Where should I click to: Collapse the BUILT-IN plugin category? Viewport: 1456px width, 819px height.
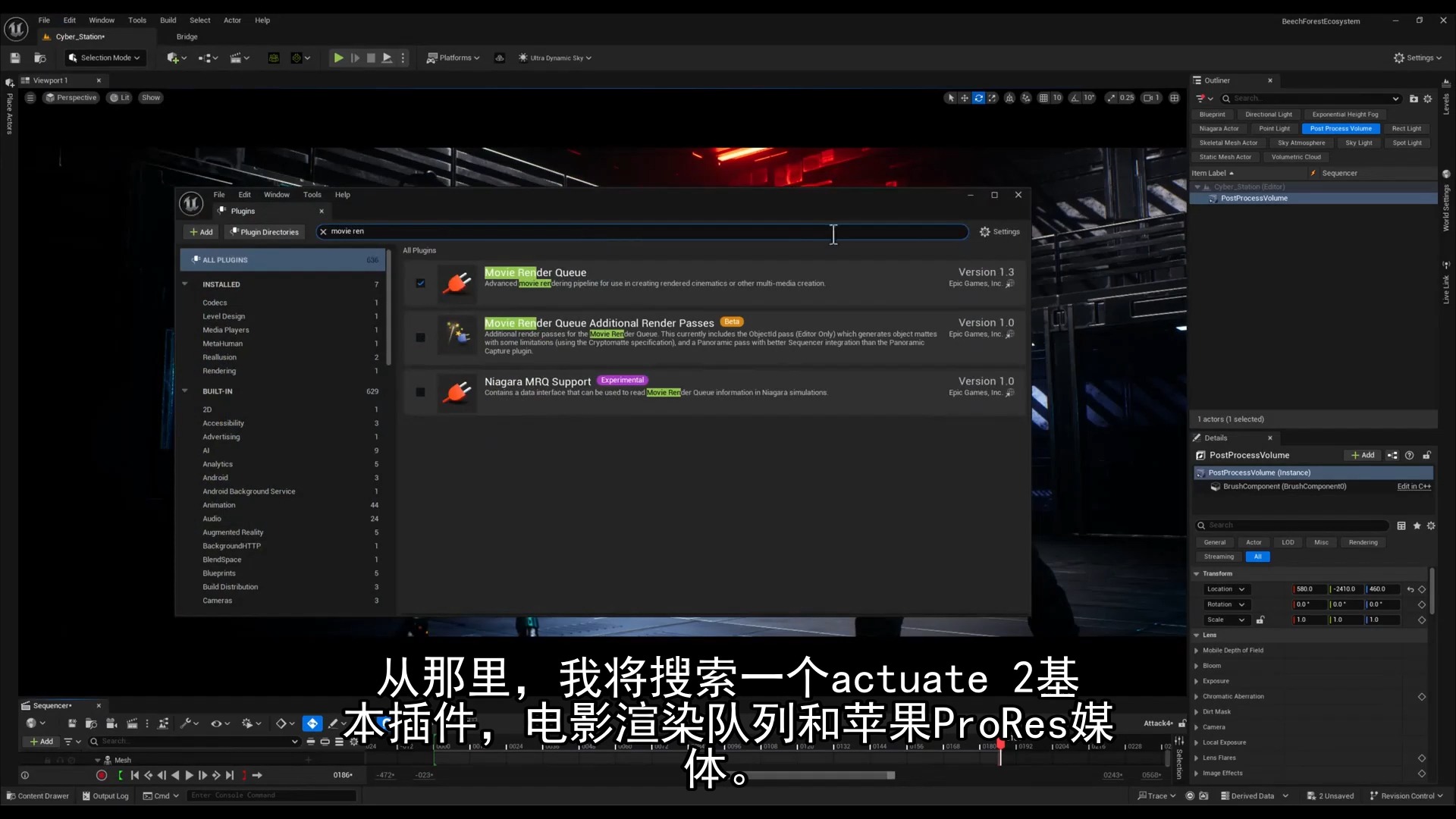point(184,391)
